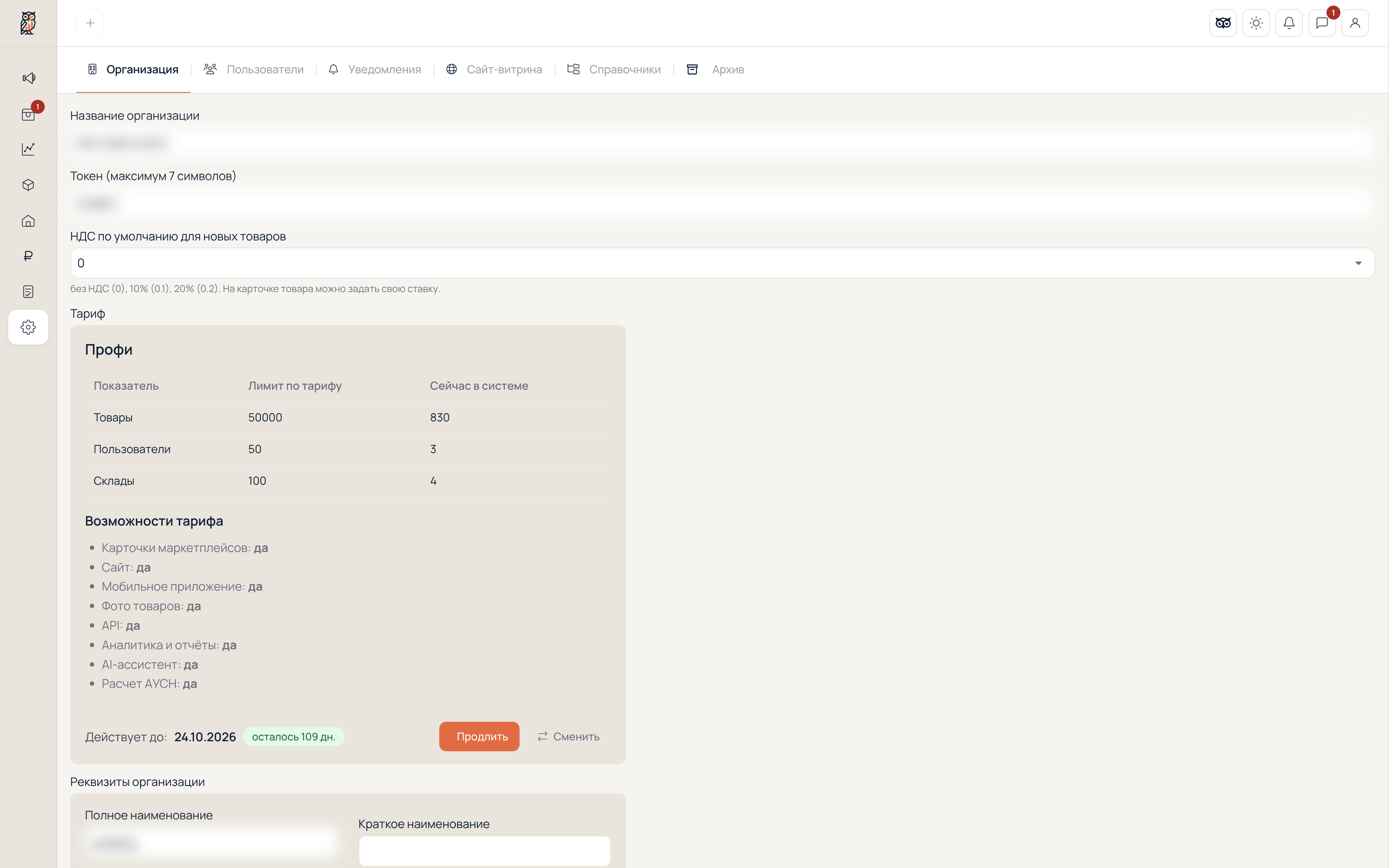Click the 'Мобильное приложение: да' item
This screenshot has width=1389, height=868.
point(182,587)
